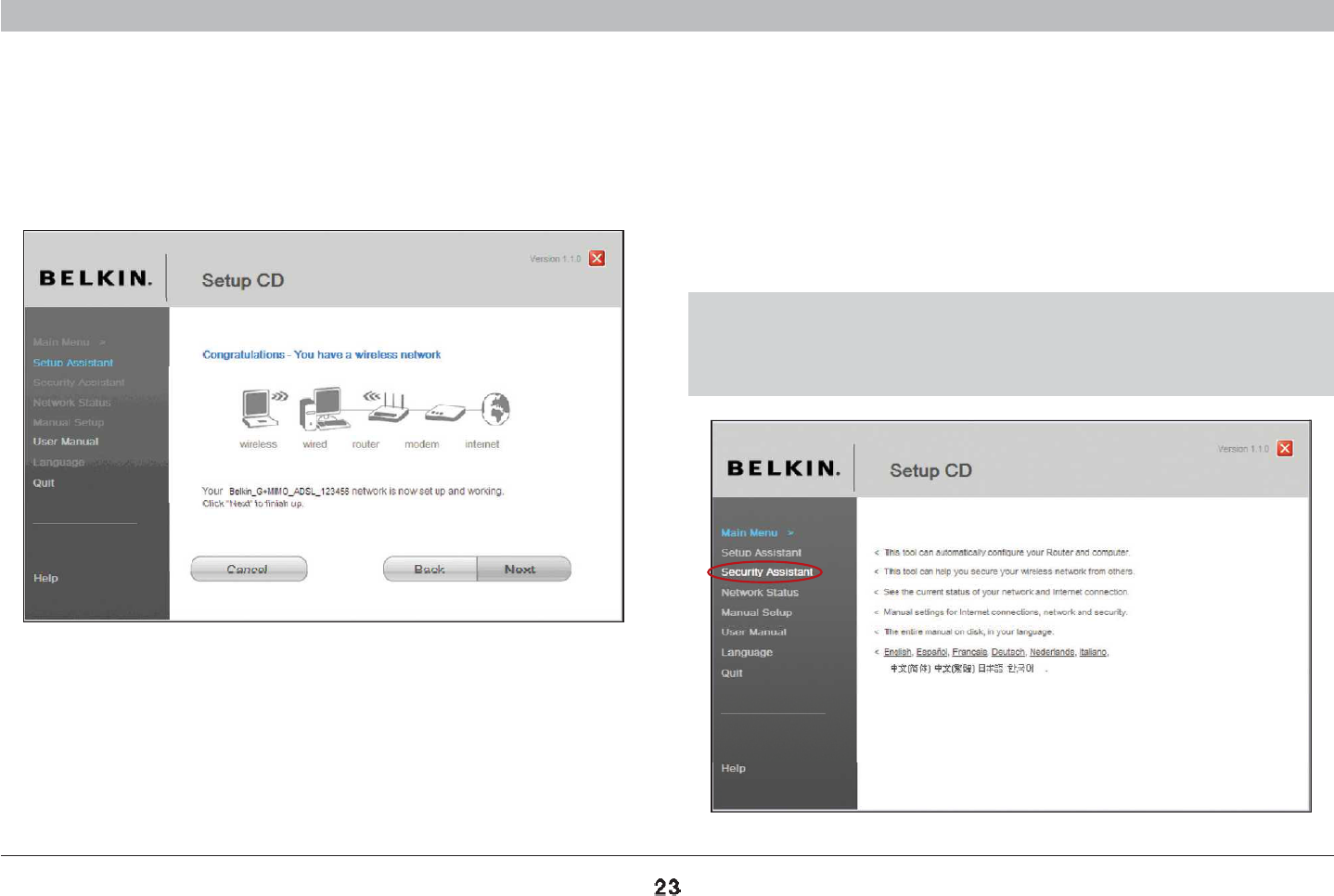This screenshot has height=896, width=1334.
Task: Click 'Setup CD' title in left window
Action: 243,280
